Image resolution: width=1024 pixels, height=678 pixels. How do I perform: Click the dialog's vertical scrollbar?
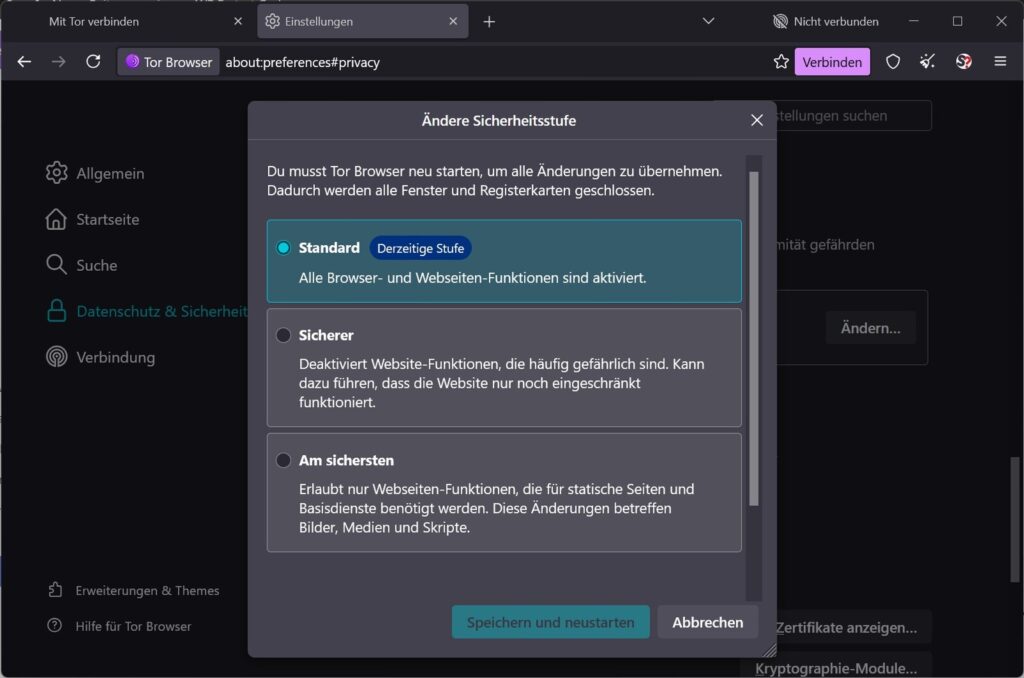[x=754, y=338]
